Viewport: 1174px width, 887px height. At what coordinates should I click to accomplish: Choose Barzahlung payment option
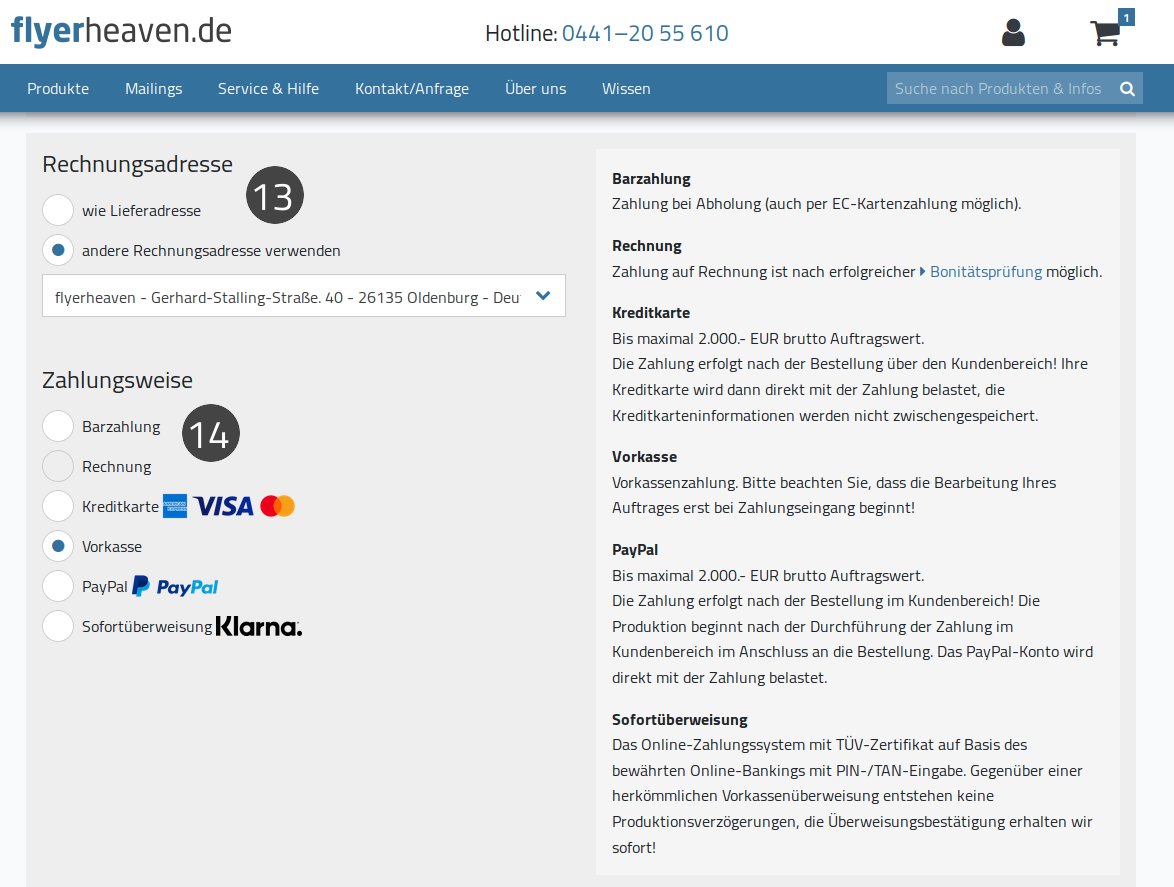click(x=58, y=426)
